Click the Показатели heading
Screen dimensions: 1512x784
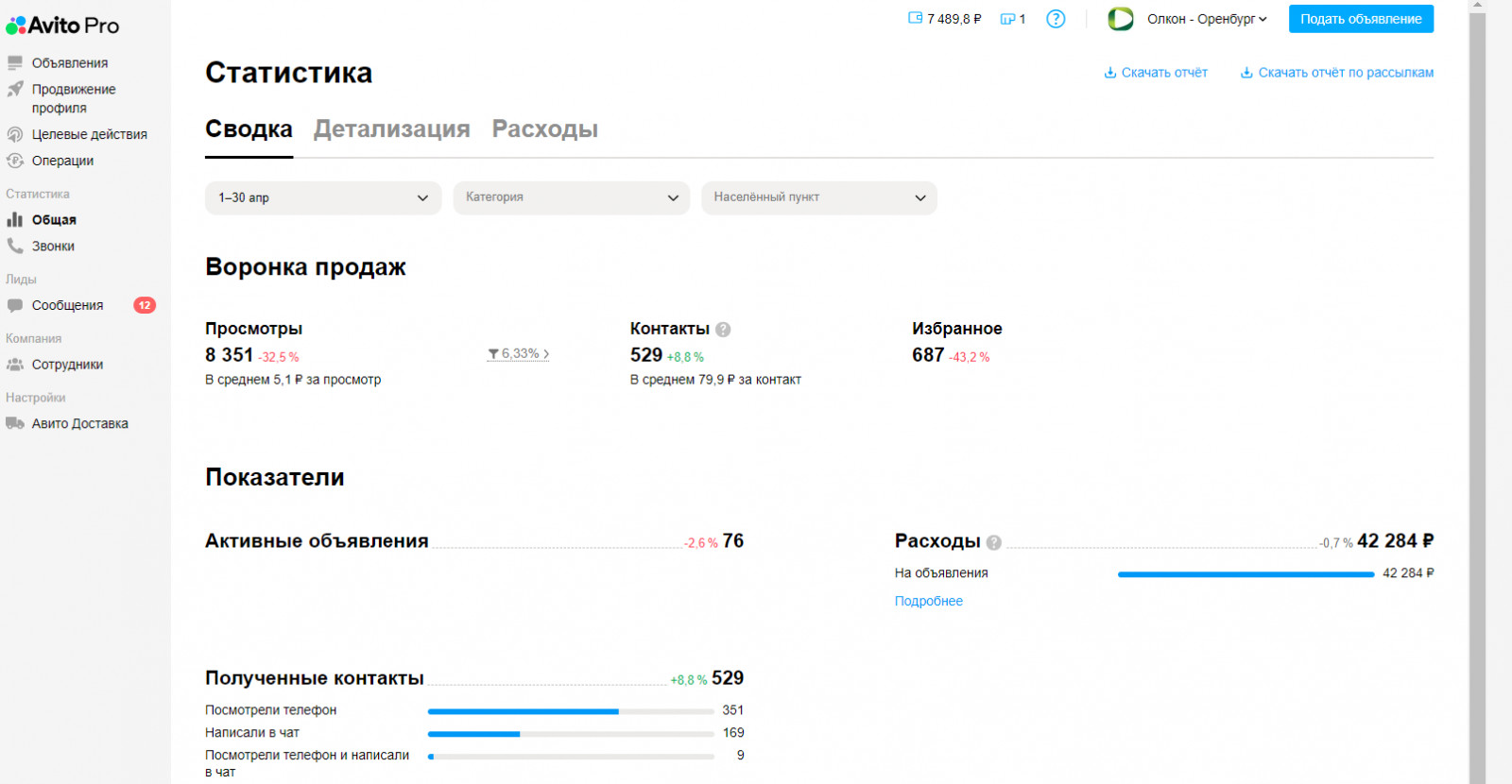click(x=275, y=477)
